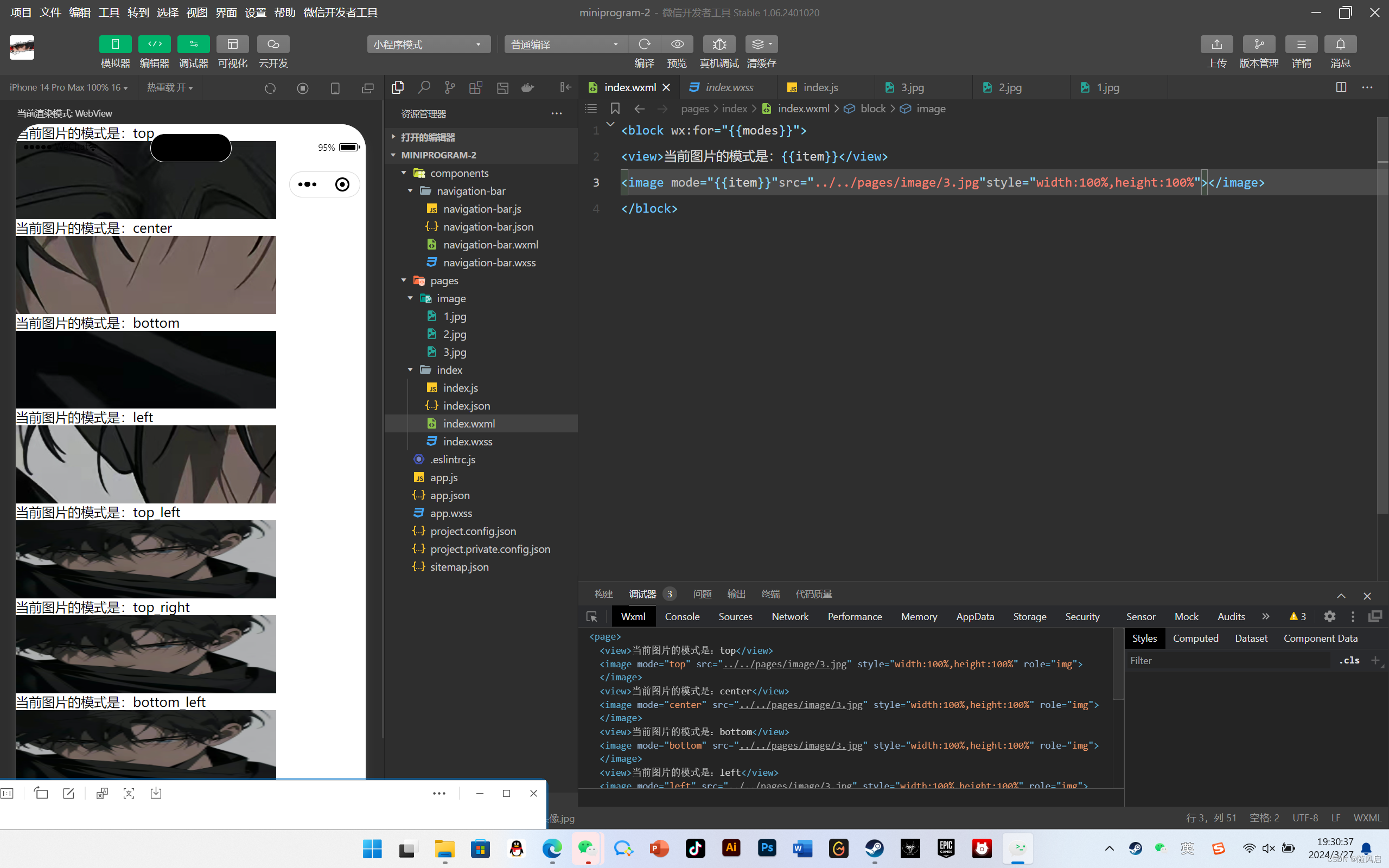Toggle the simulator (模拟器) panel button
This screenshot has width=1389, height=868.
pyautogui.click(x=115, y=44)
